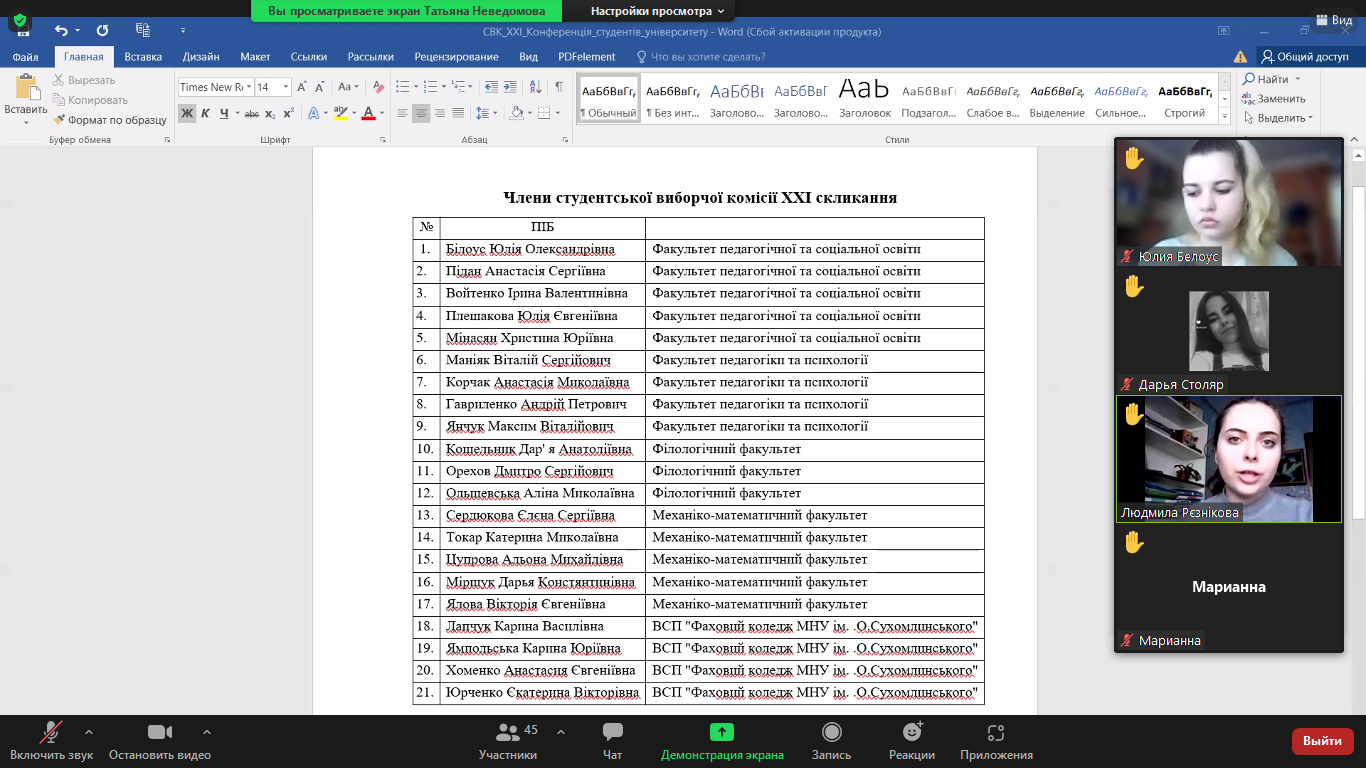Click Общий доступ share button

click(x=1304, y=57)
